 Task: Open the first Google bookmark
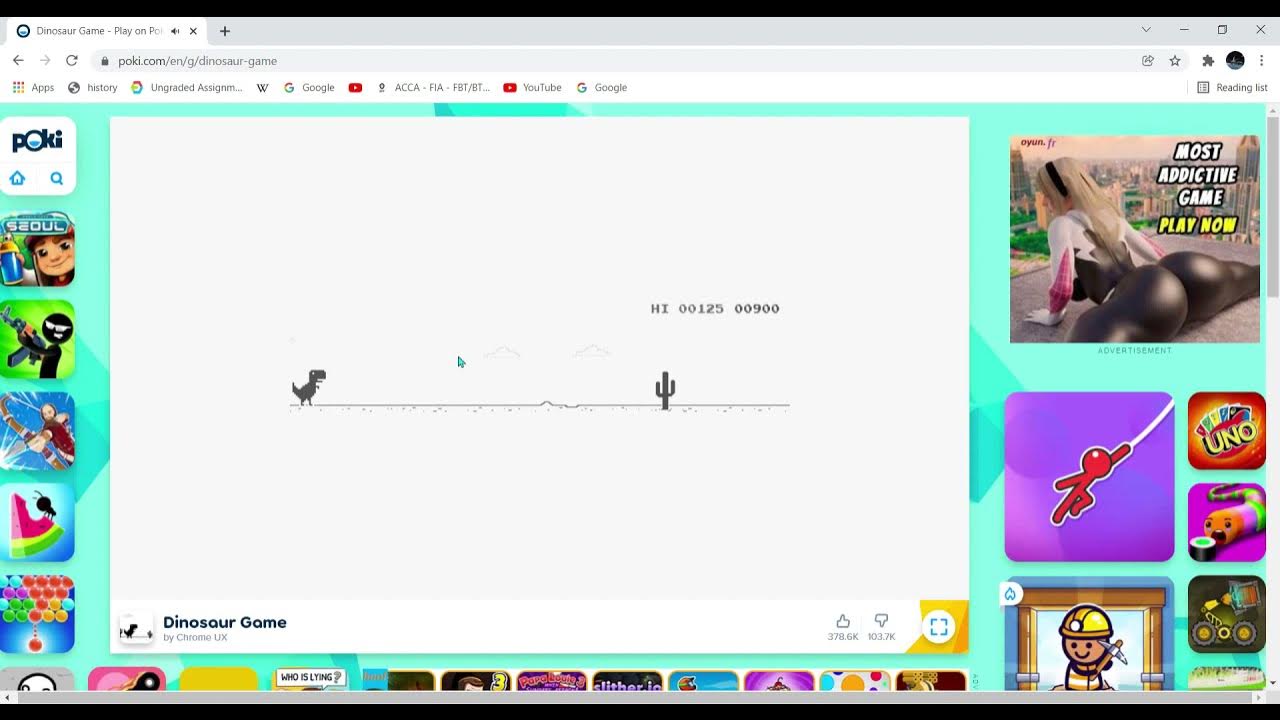pyautogui.click(x=309, y=88)
